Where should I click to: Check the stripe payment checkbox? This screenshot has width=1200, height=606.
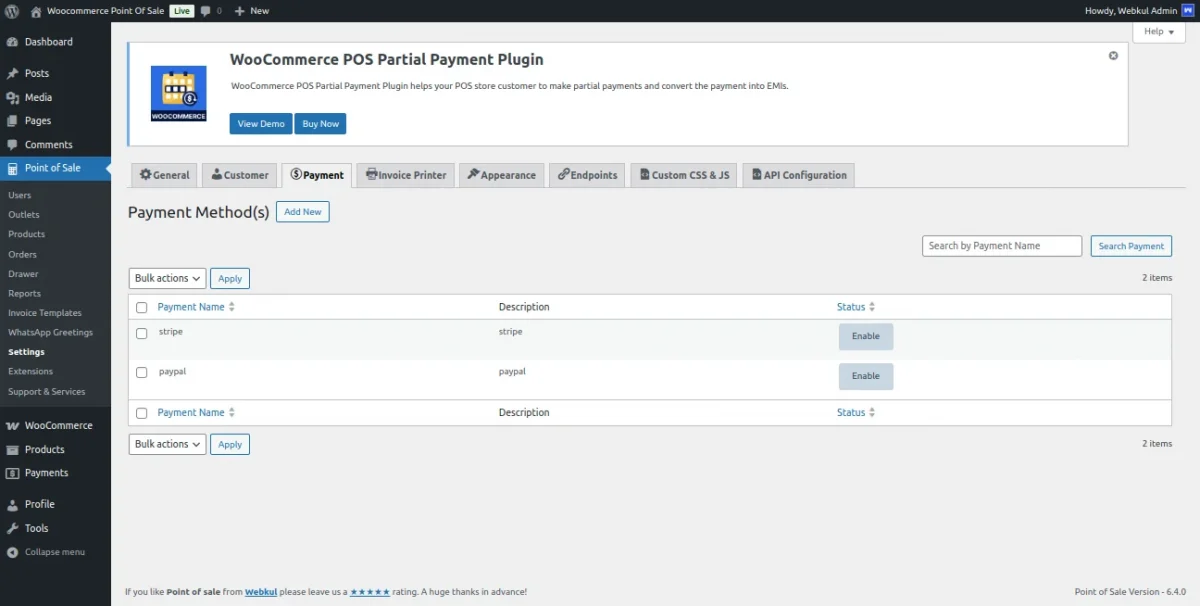[141, 333]
